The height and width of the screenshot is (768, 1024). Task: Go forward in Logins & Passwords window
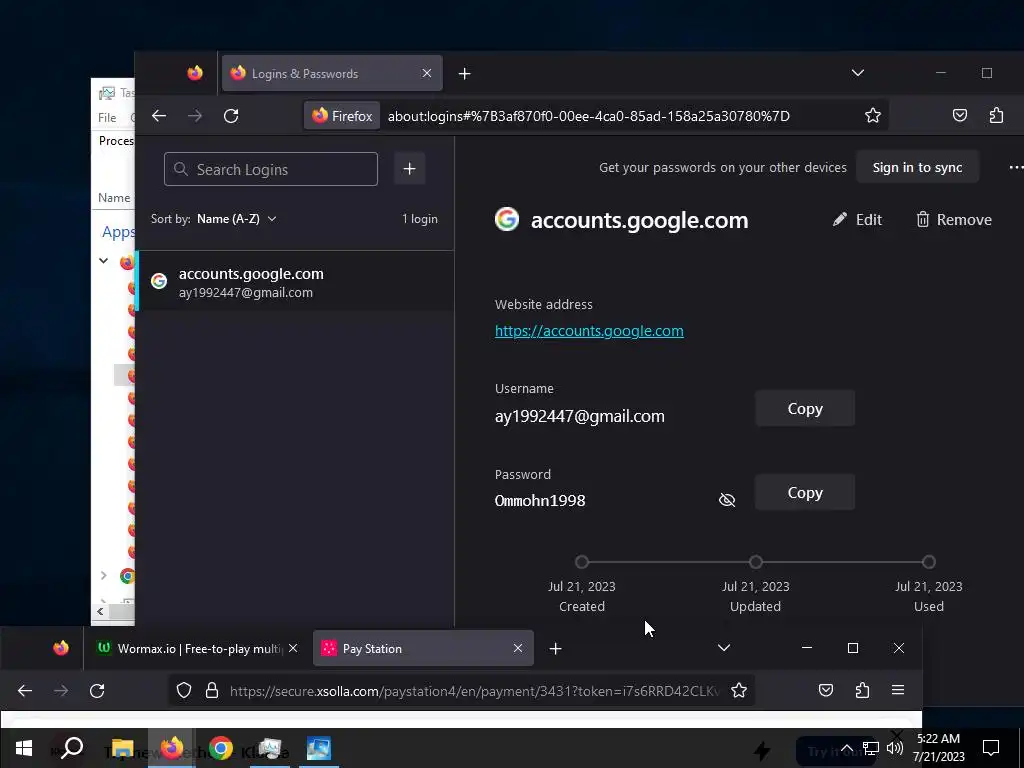(x=195, y=116)
